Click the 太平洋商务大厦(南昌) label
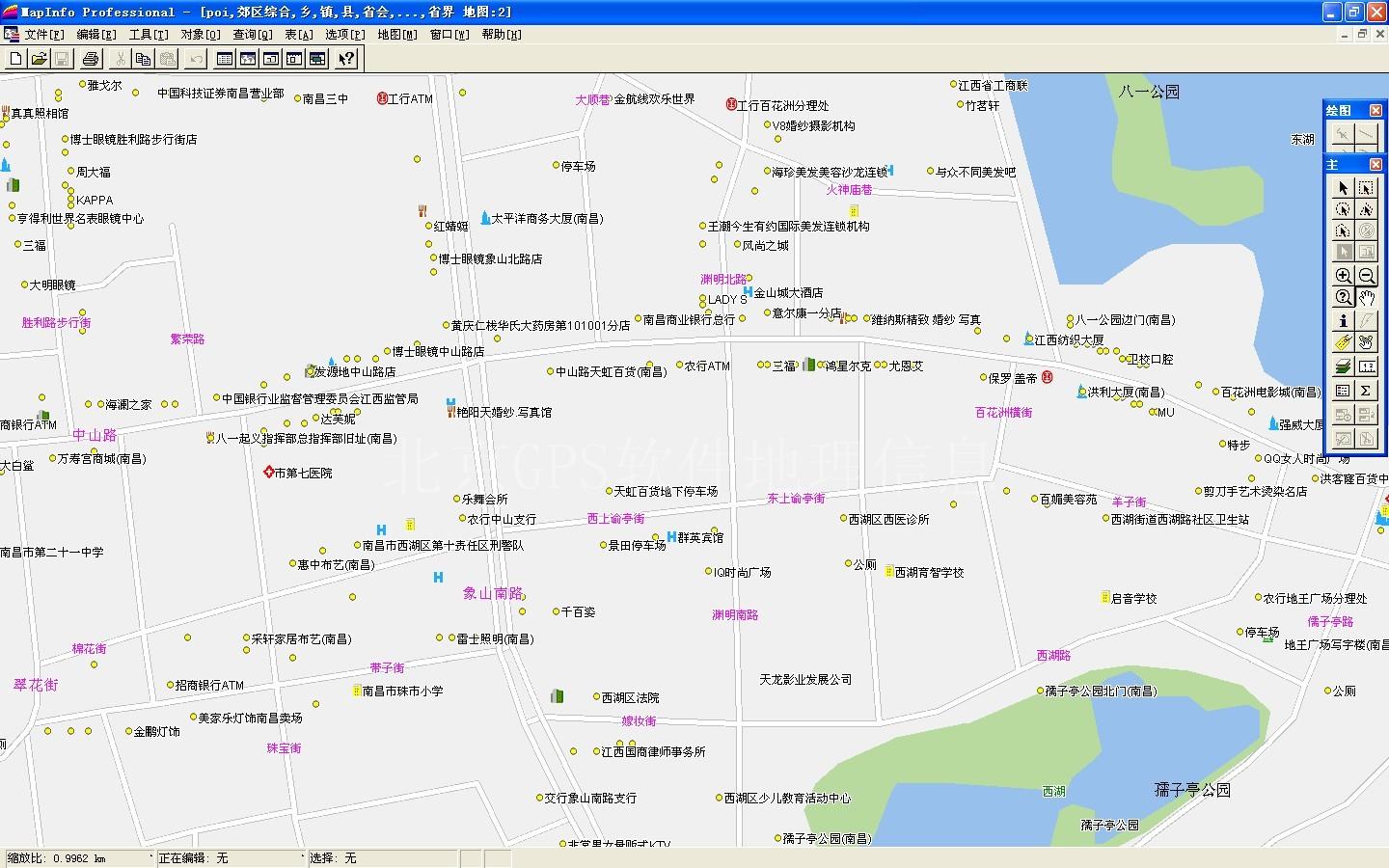Screen dimensions: 1389x868 click(x=548, y=219)
